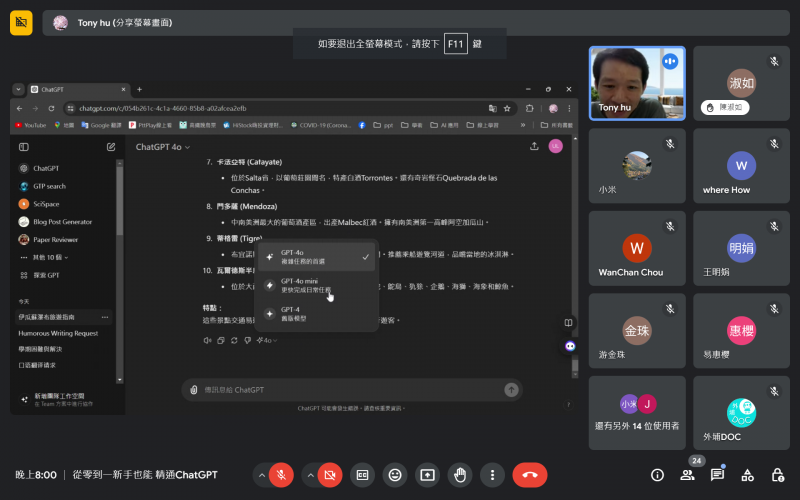Select the WanChan Chou participant tile
The width and height of the screenshot is (800, 500).
coord(637,248)
